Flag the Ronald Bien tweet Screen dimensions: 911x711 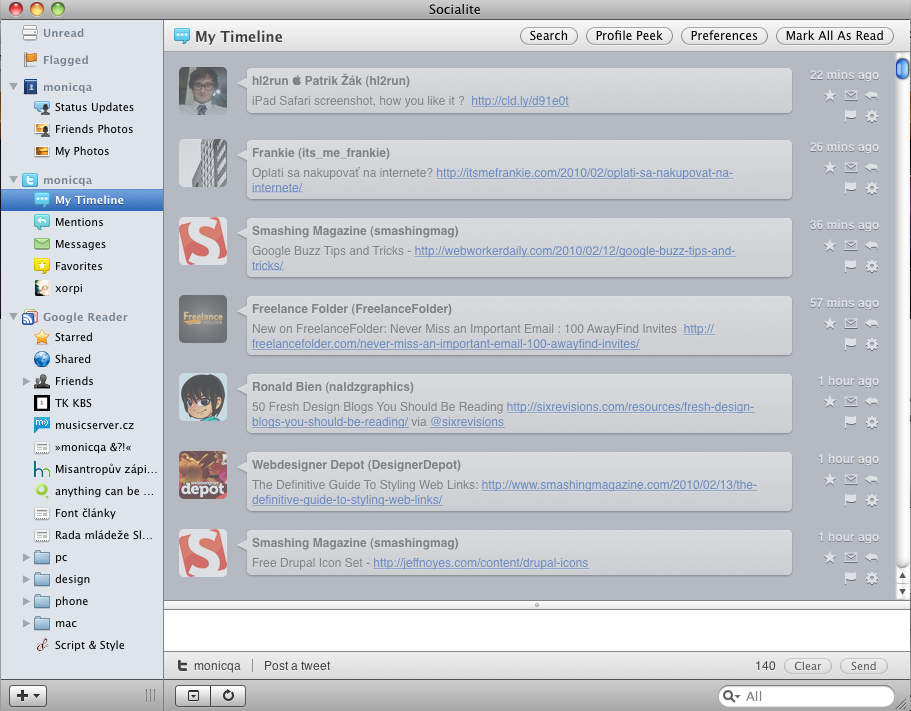point(850,422)
